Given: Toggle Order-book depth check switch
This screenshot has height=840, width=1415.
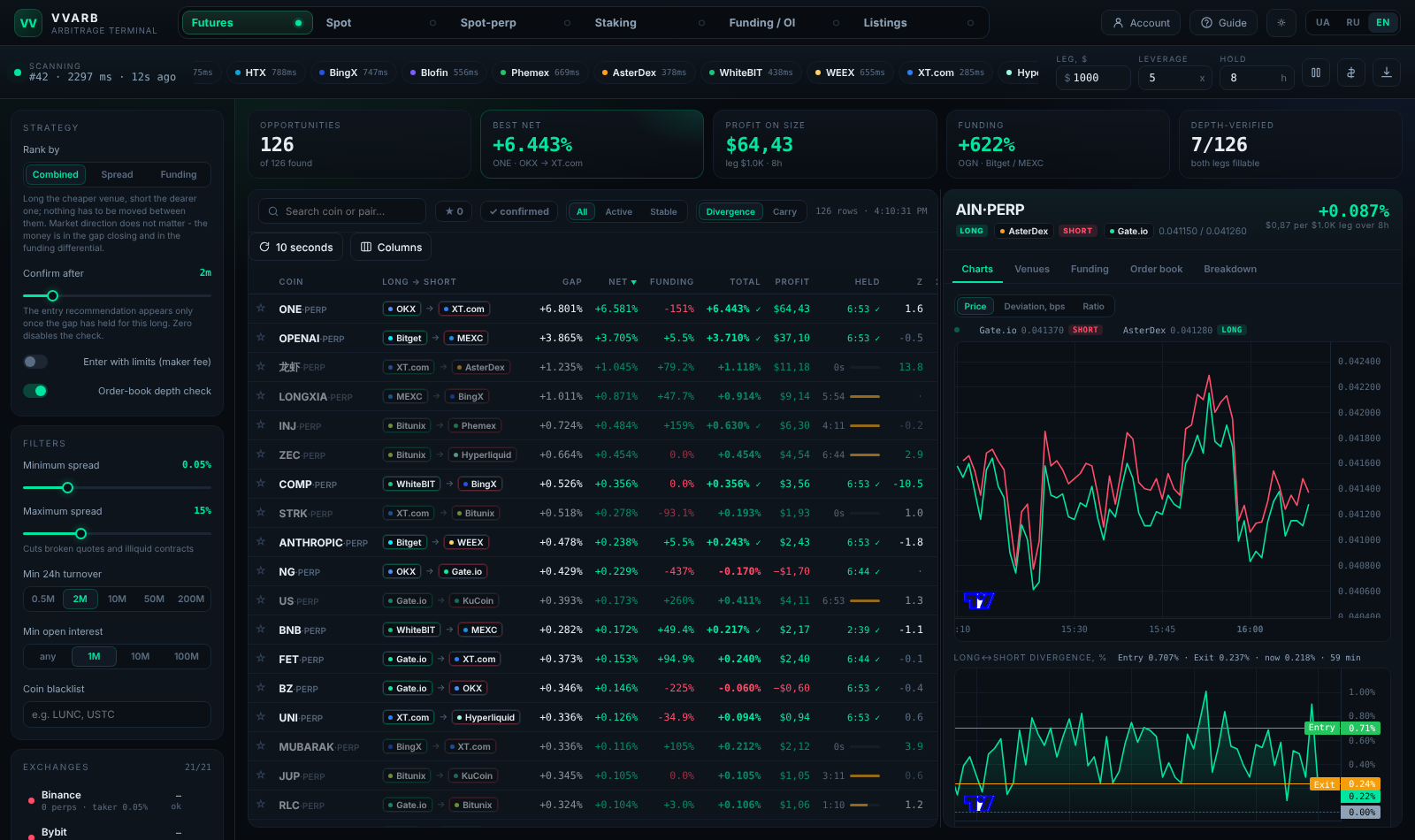Looking at the screenshot, I should tap(35, 391).
